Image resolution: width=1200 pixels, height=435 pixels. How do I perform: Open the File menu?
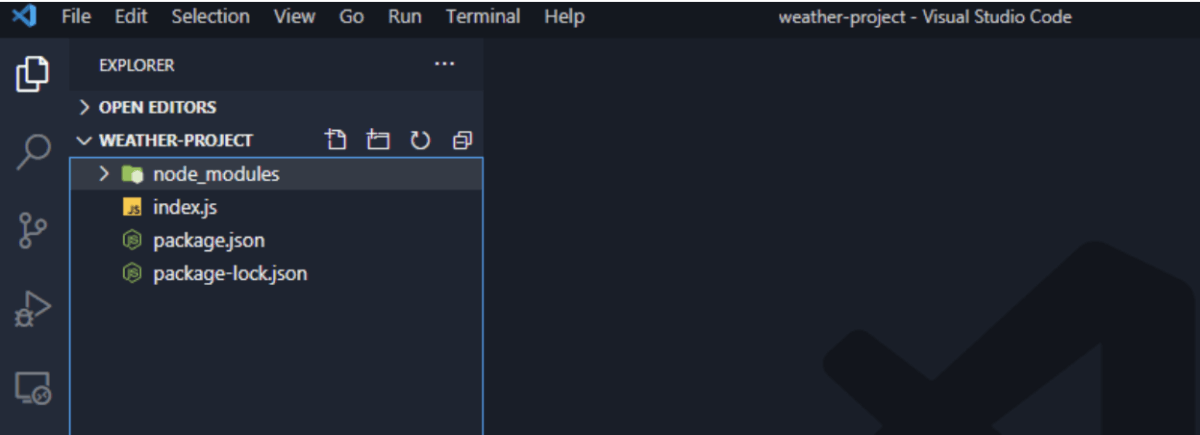(x=76, y=16)
